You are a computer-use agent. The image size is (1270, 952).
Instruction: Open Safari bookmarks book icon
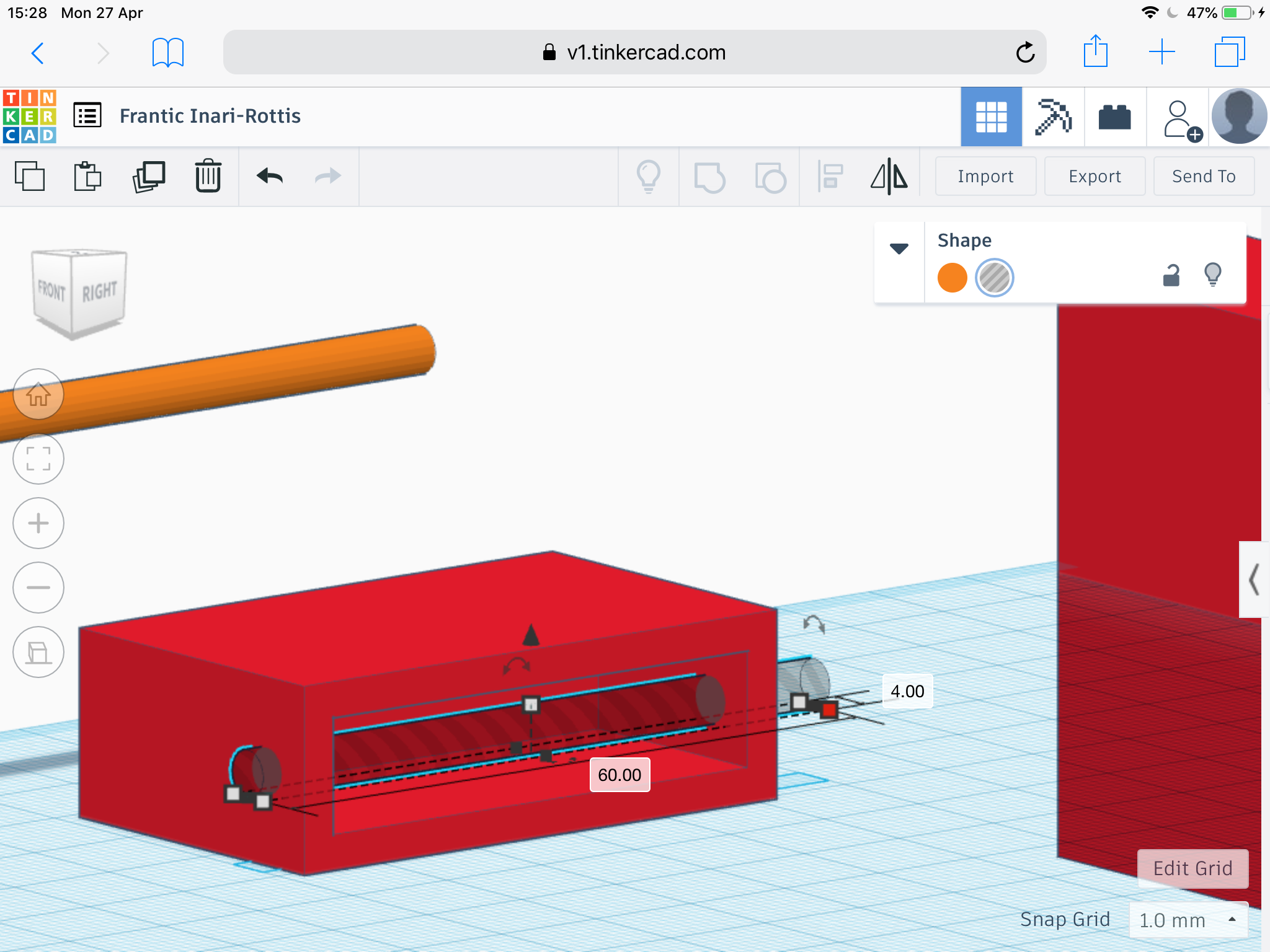click(168, 53)
